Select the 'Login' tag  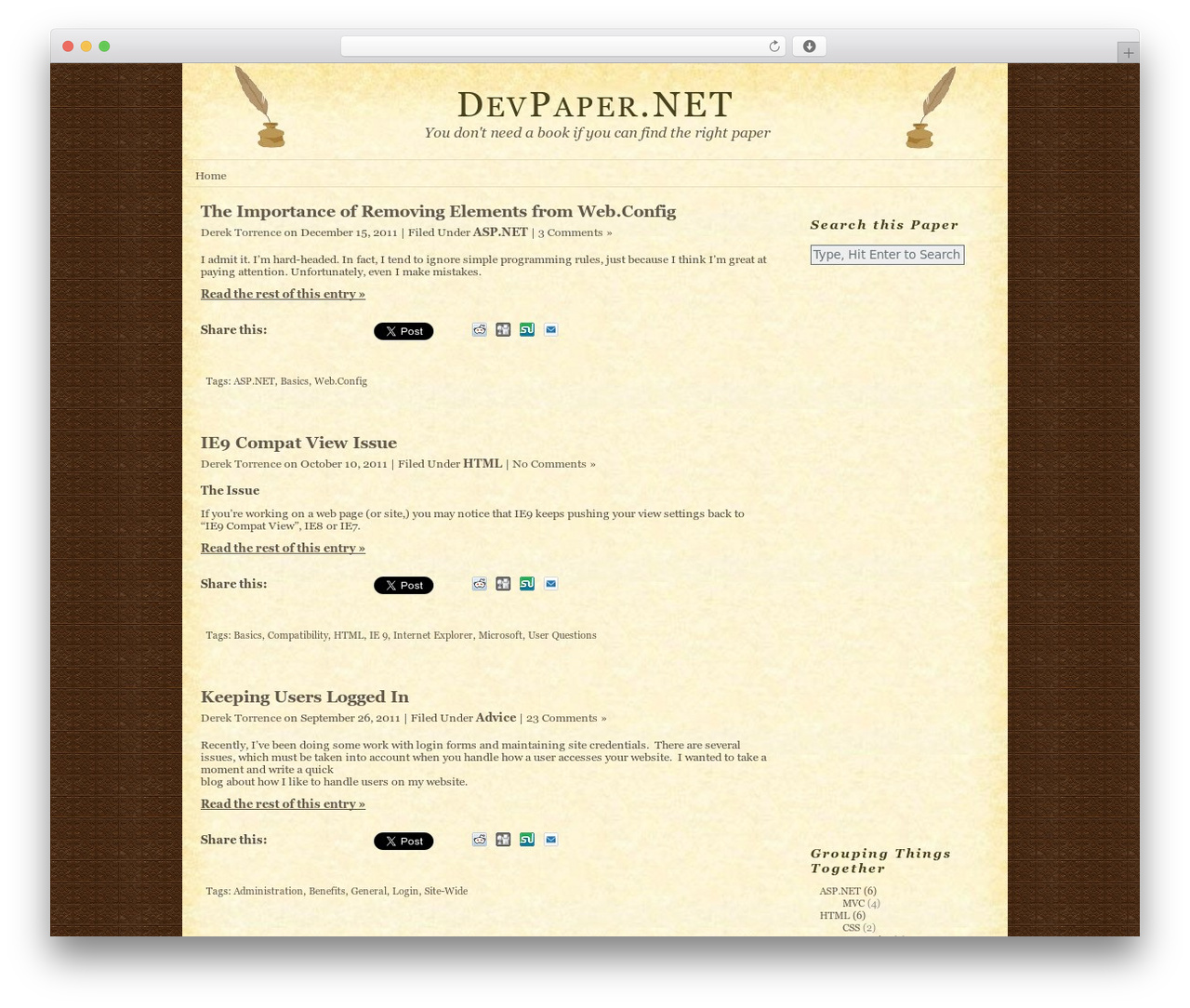click(x=404, y=891)
